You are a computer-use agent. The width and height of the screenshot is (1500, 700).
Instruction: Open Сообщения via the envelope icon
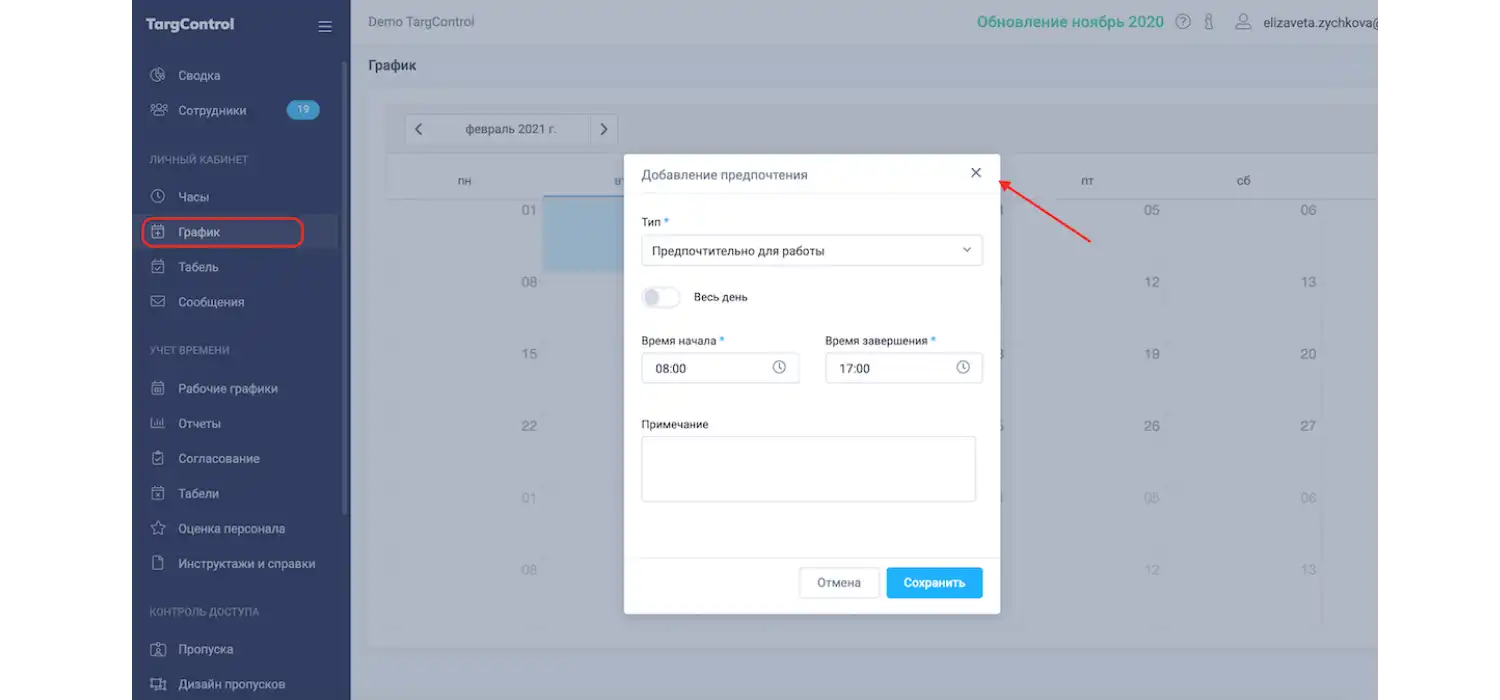[157, 301]
